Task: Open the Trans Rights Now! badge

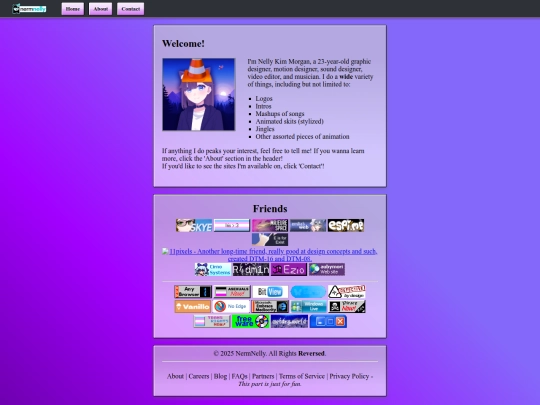Action: [212, 321]
